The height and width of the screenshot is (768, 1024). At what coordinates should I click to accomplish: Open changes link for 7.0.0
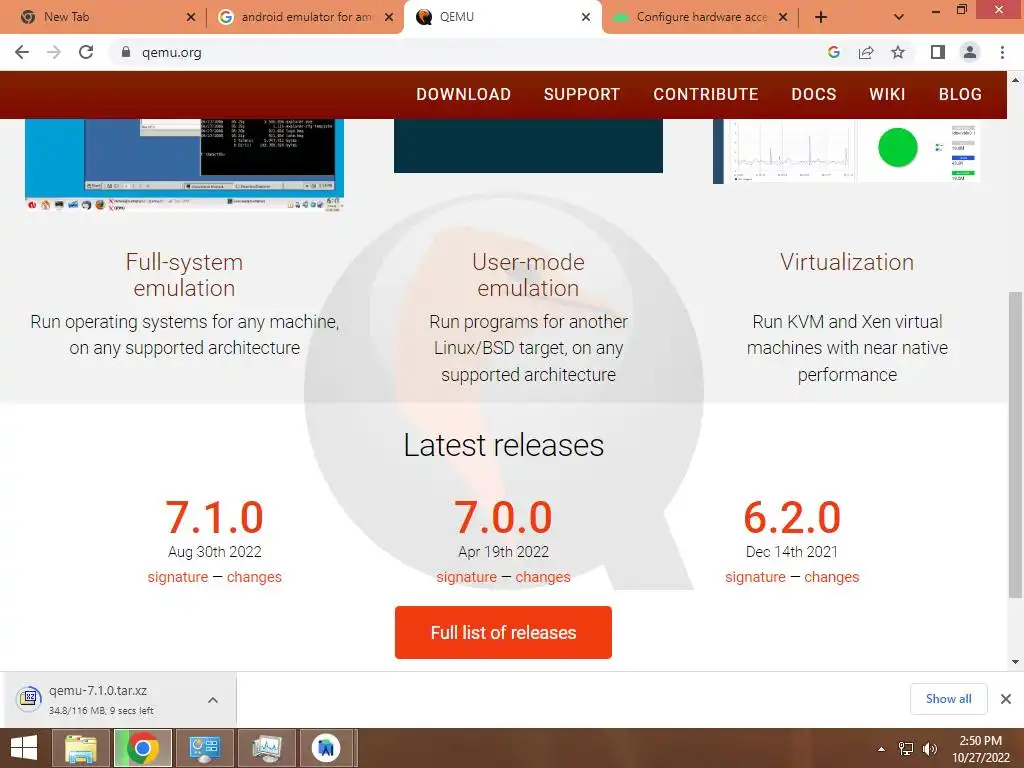tap(543, 577)
